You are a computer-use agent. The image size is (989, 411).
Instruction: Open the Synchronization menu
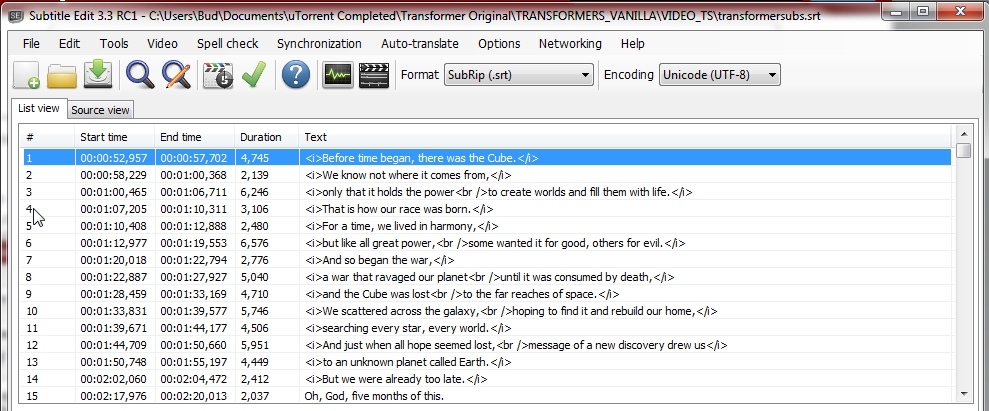pos(319,43)
